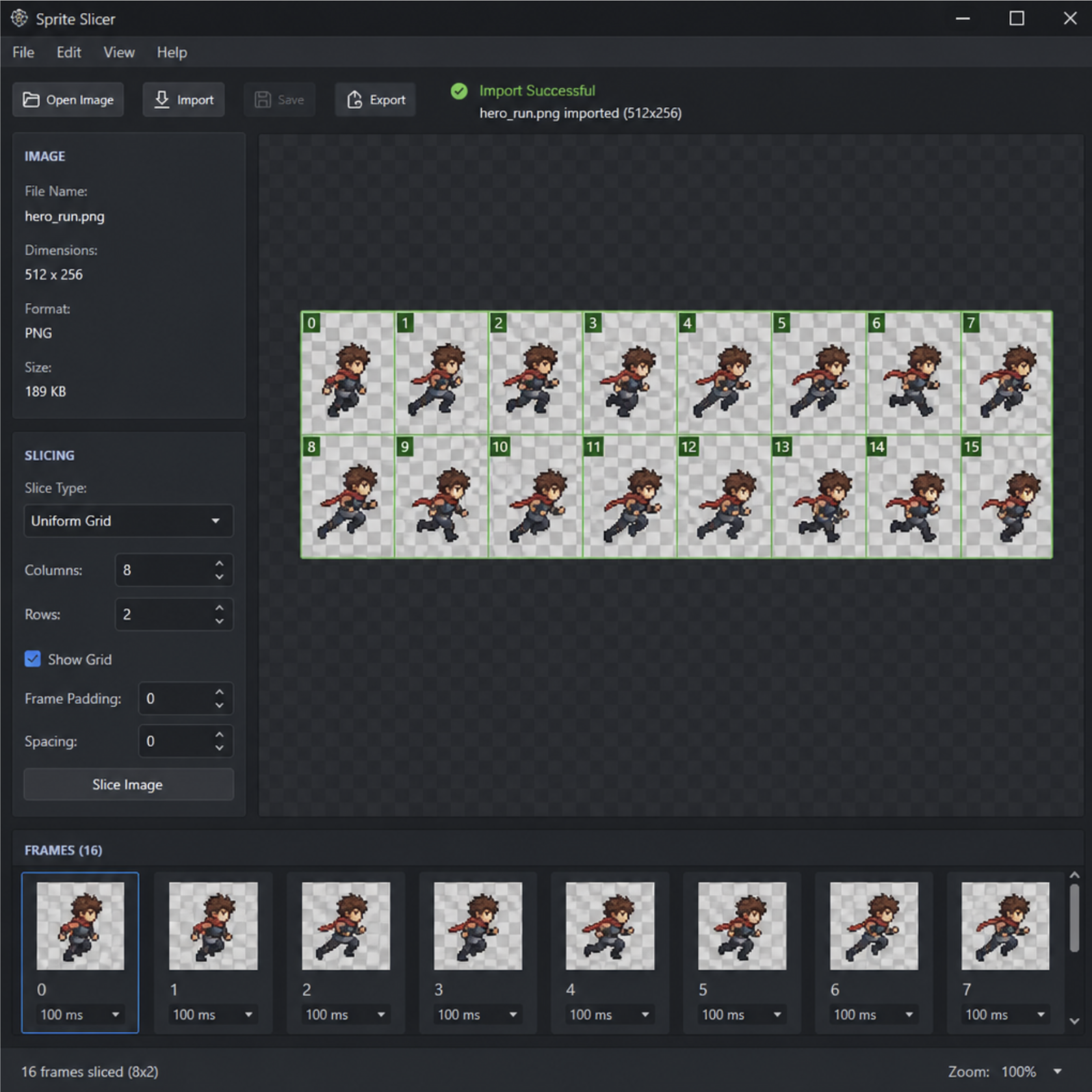
Task: Click the Open Image folder icon
Action: tap(31, 99)
